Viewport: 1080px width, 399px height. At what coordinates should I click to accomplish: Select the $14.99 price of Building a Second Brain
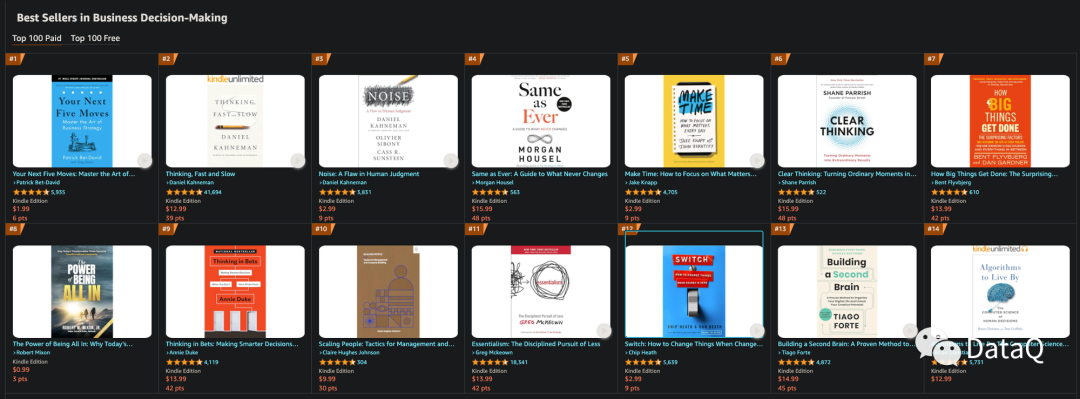tap(788, 378)
